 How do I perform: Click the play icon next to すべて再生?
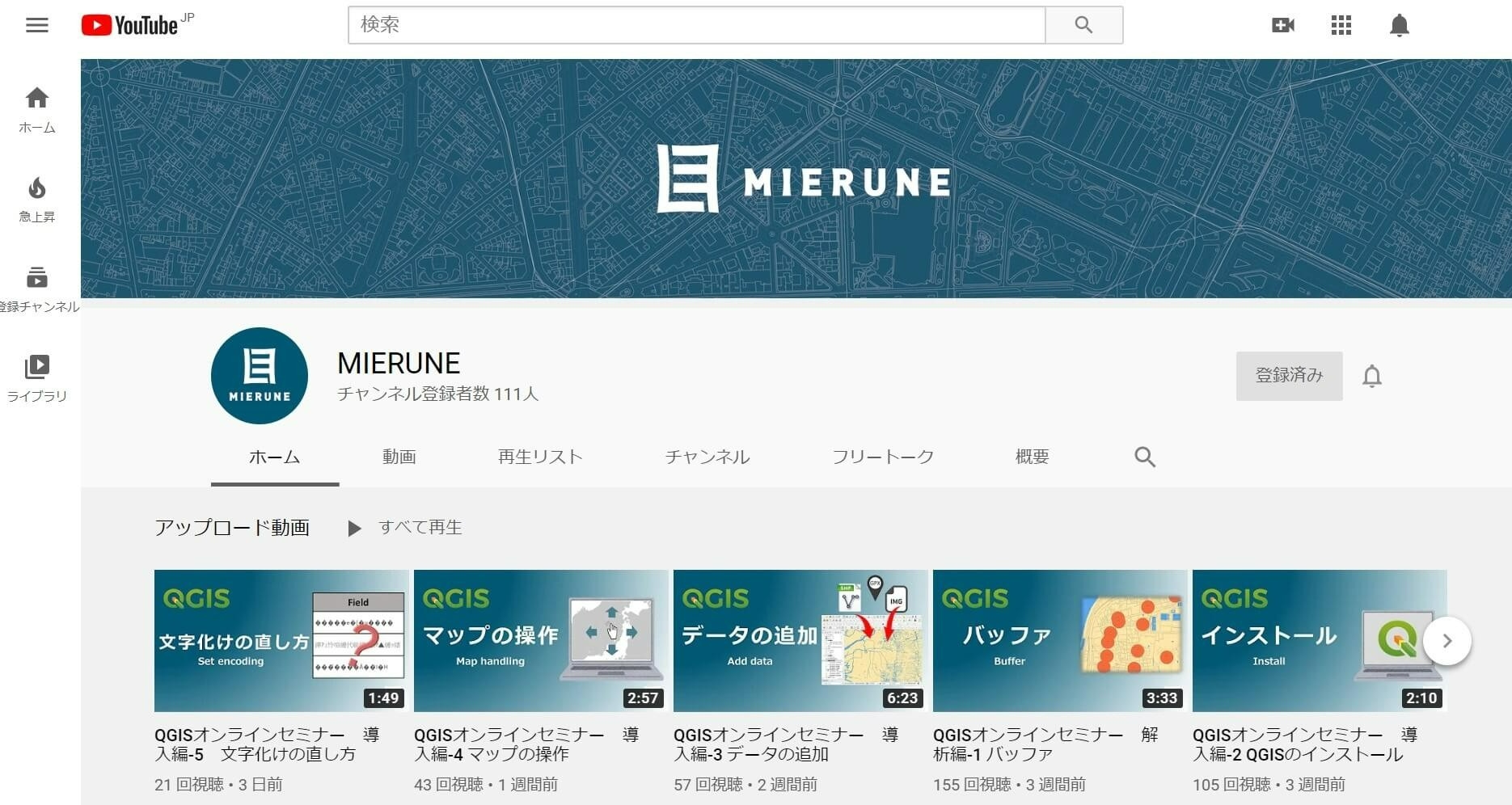pos(354,529)
